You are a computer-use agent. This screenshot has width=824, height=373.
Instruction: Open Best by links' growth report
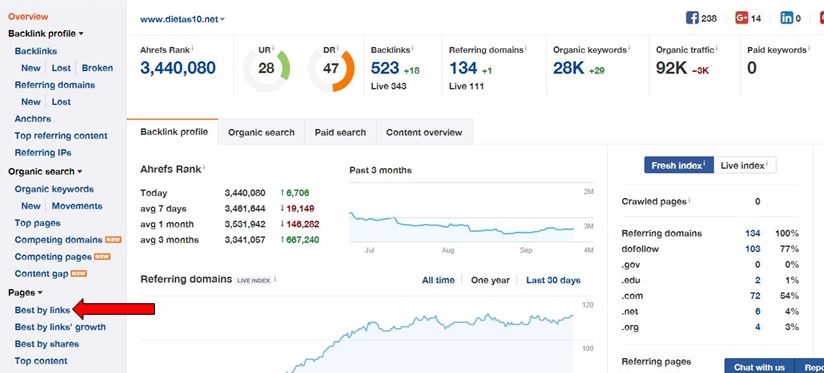click(x=60, y=327)
